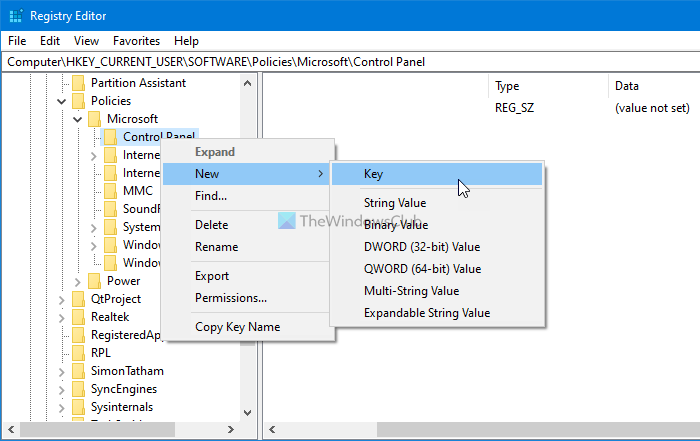700x441 pixels.
Task: Select DWORD (32-bit) Value option
Action: pyautogui.click(x=422, y=247)
